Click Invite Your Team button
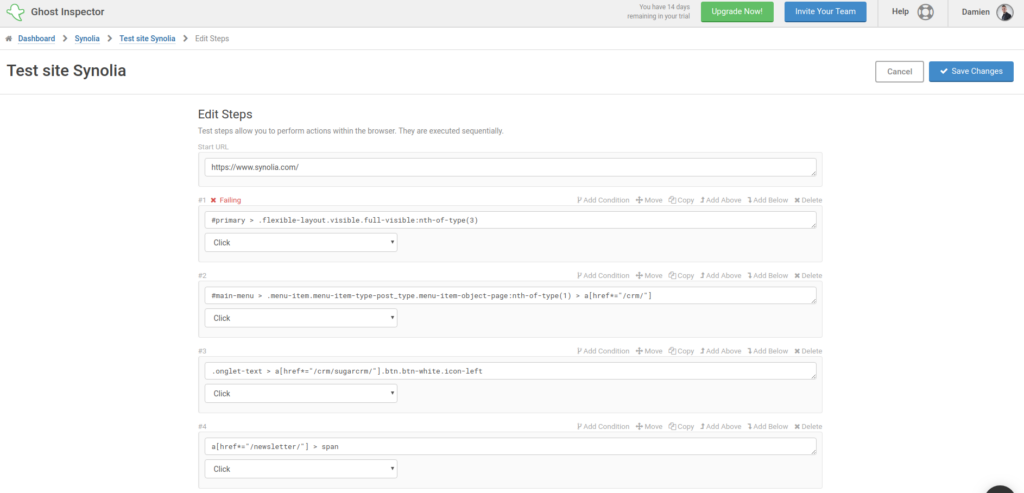 click(825, 12)
